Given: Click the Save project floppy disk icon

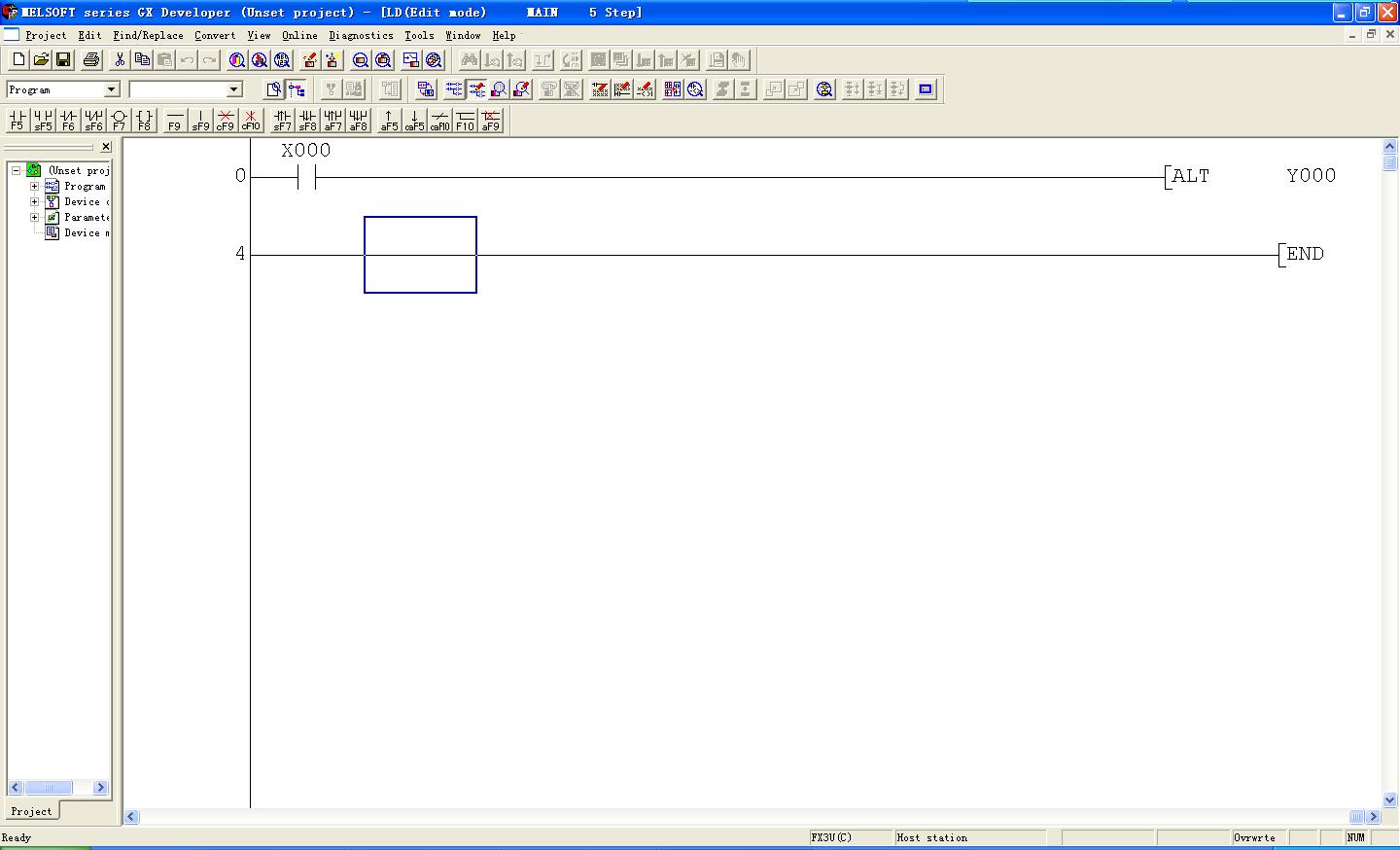Looking at the screenshot, I should [63, 60].
